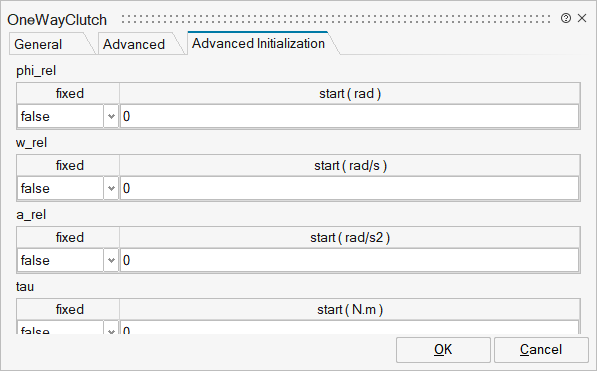Click the phi_rel fixed column header
The image size is (597, 371).
[69, 93]
